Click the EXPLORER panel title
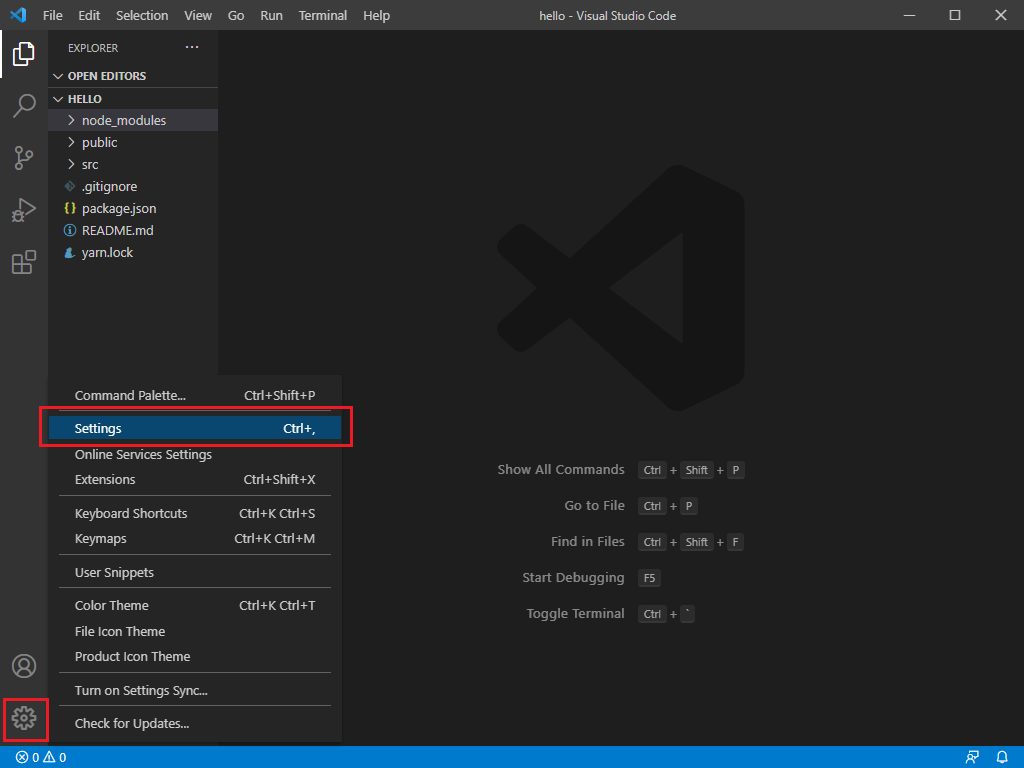The width and height of the screenshot is (1024, 768). click(93, 48)
